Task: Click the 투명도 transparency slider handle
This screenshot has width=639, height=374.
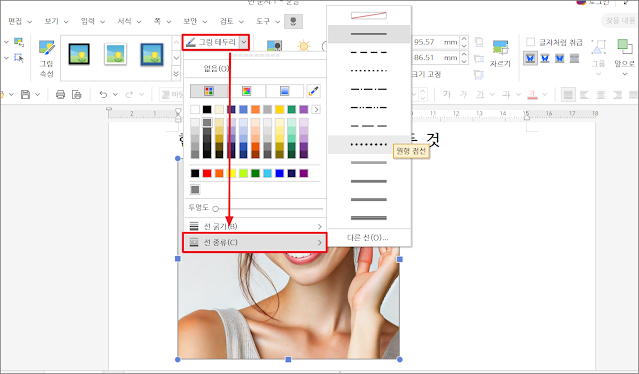Action: 216,209
